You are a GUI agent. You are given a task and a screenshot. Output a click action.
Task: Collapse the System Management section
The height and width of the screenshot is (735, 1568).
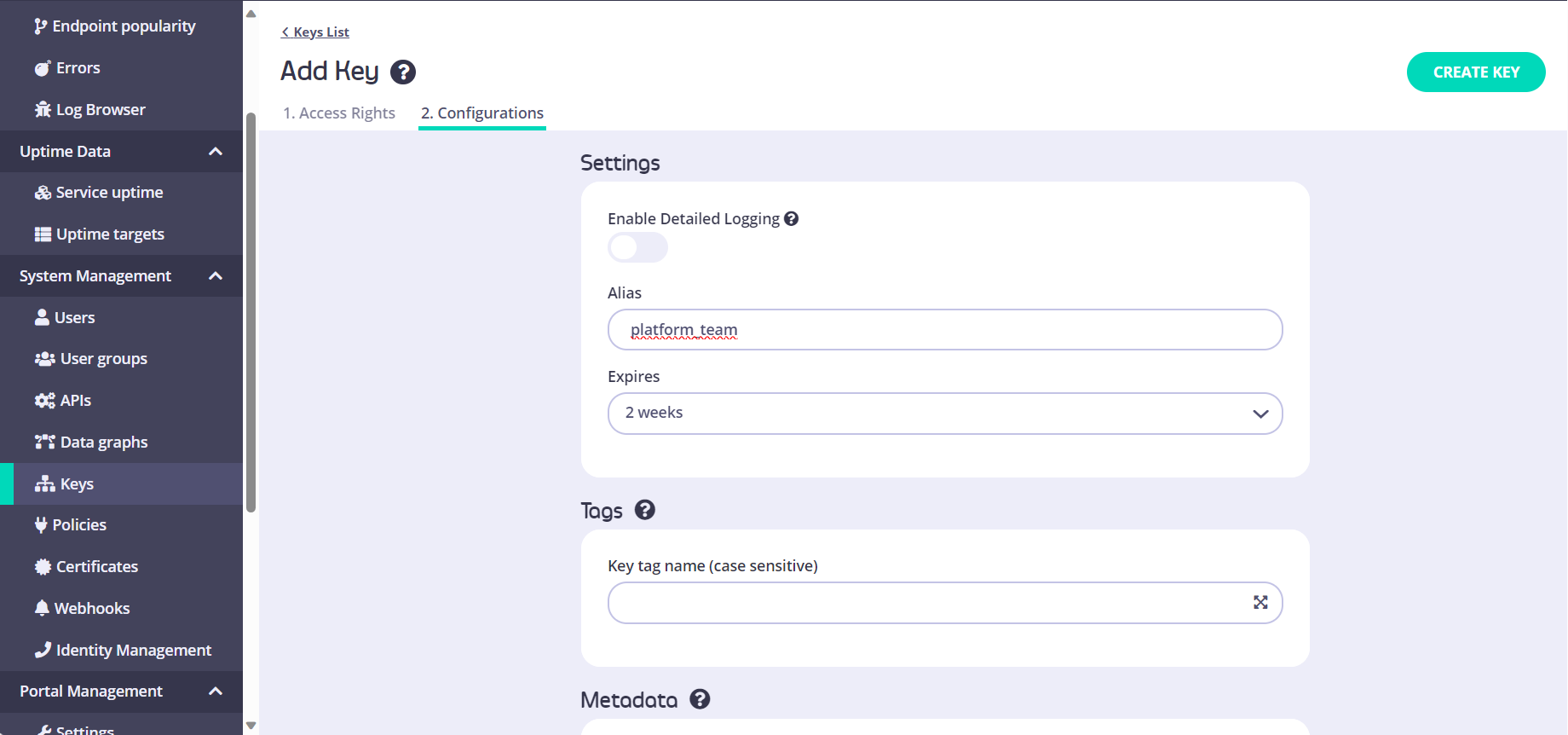pyautogui.click(x=216, y=276)
